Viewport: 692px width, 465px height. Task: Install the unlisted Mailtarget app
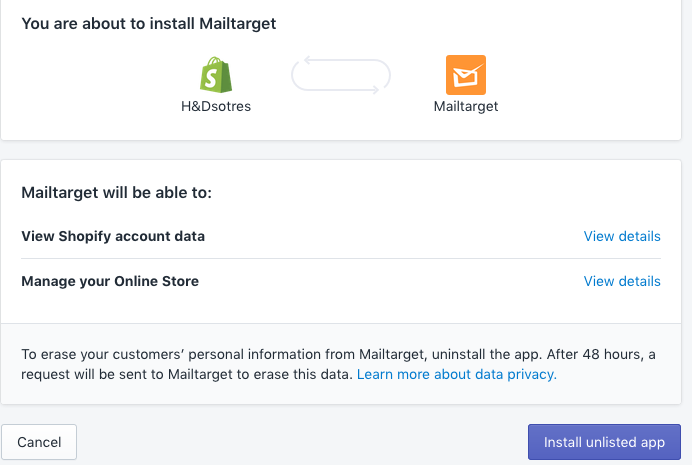tap(604, 442)
